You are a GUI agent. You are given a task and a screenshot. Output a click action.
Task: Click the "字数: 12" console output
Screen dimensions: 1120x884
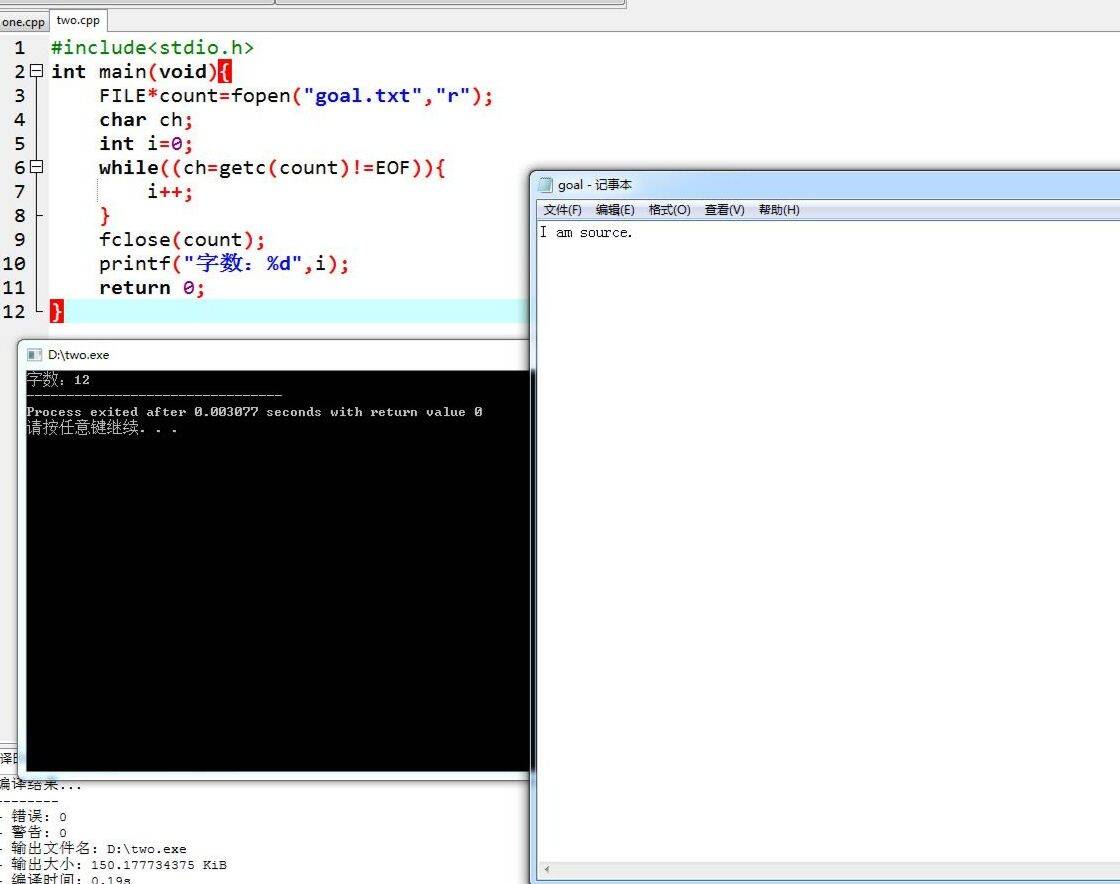click(58, 379)
